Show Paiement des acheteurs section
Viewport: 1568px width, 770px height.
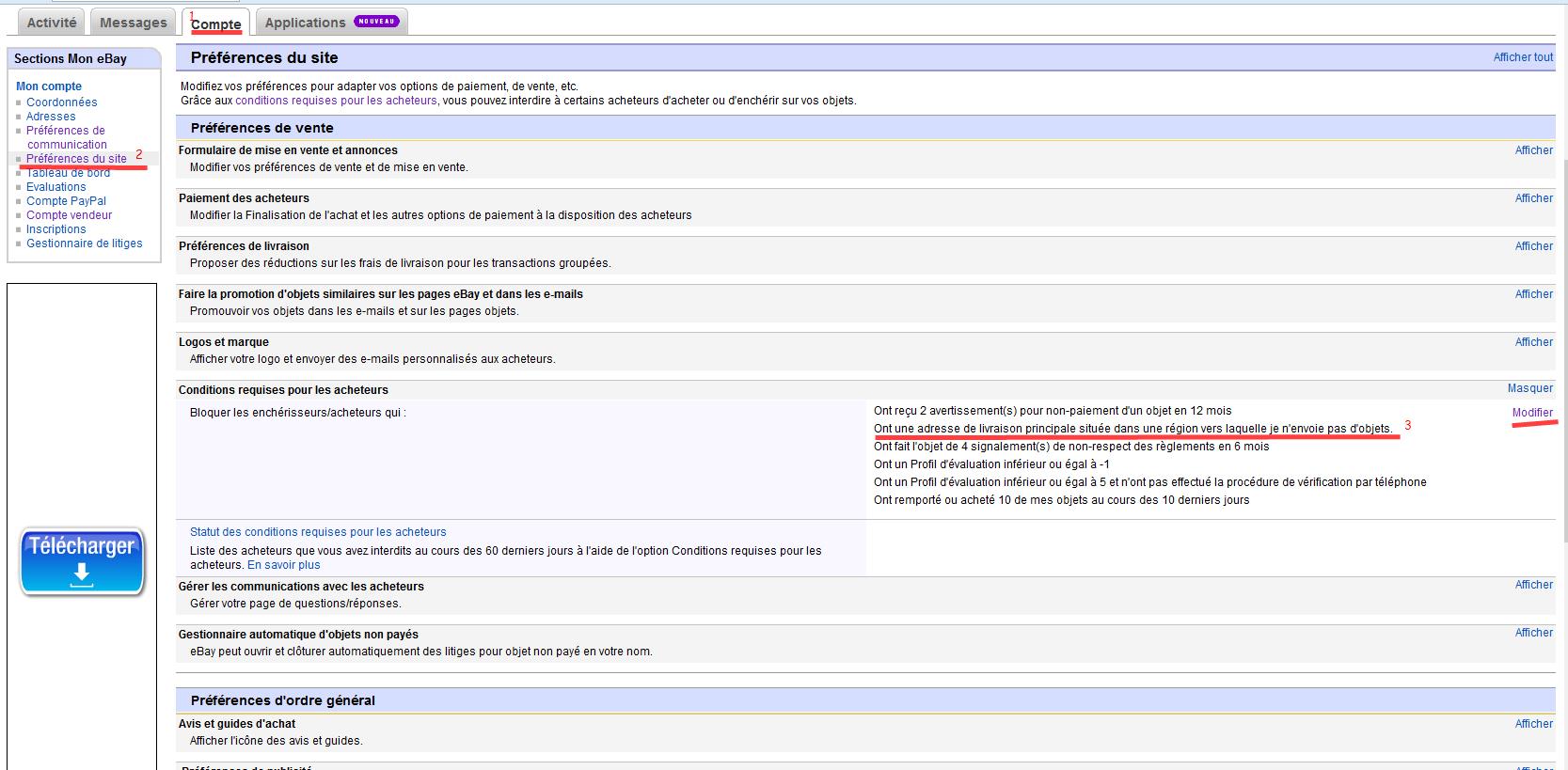pos(1533,198)
